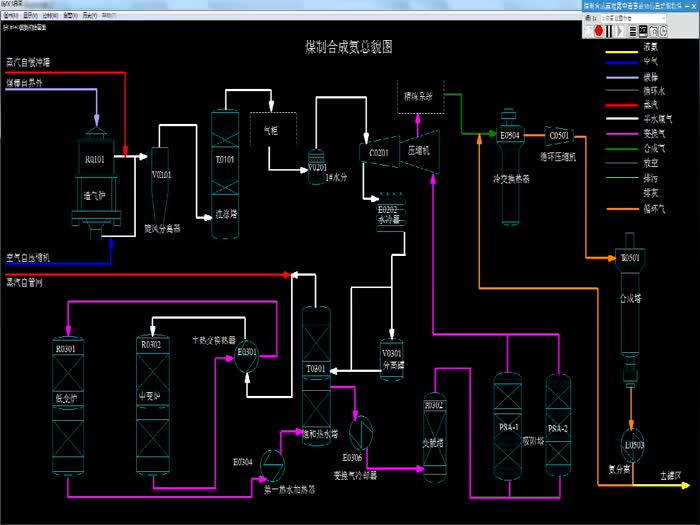This screenshot has height=525, width=700.
Task: Click the L0503 ammonia separator icon
Action: [630, 442]
